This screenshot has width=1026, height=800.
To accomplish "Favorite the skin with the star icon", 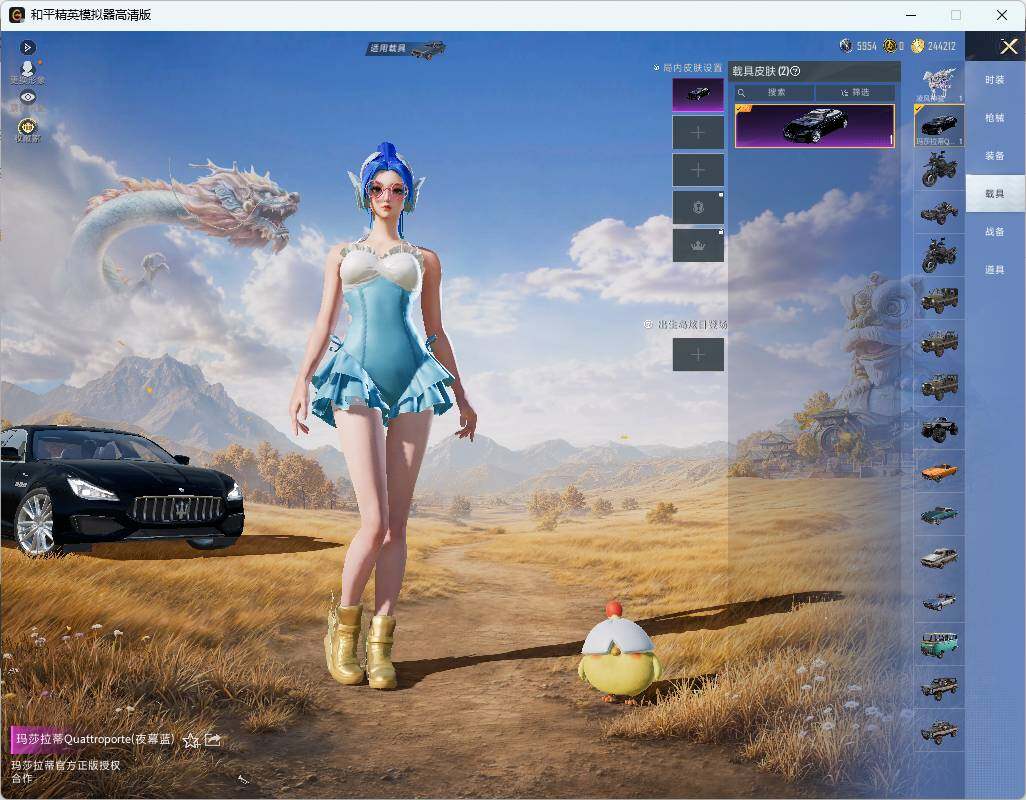I will pyautogui.click(x=191, y=740).
